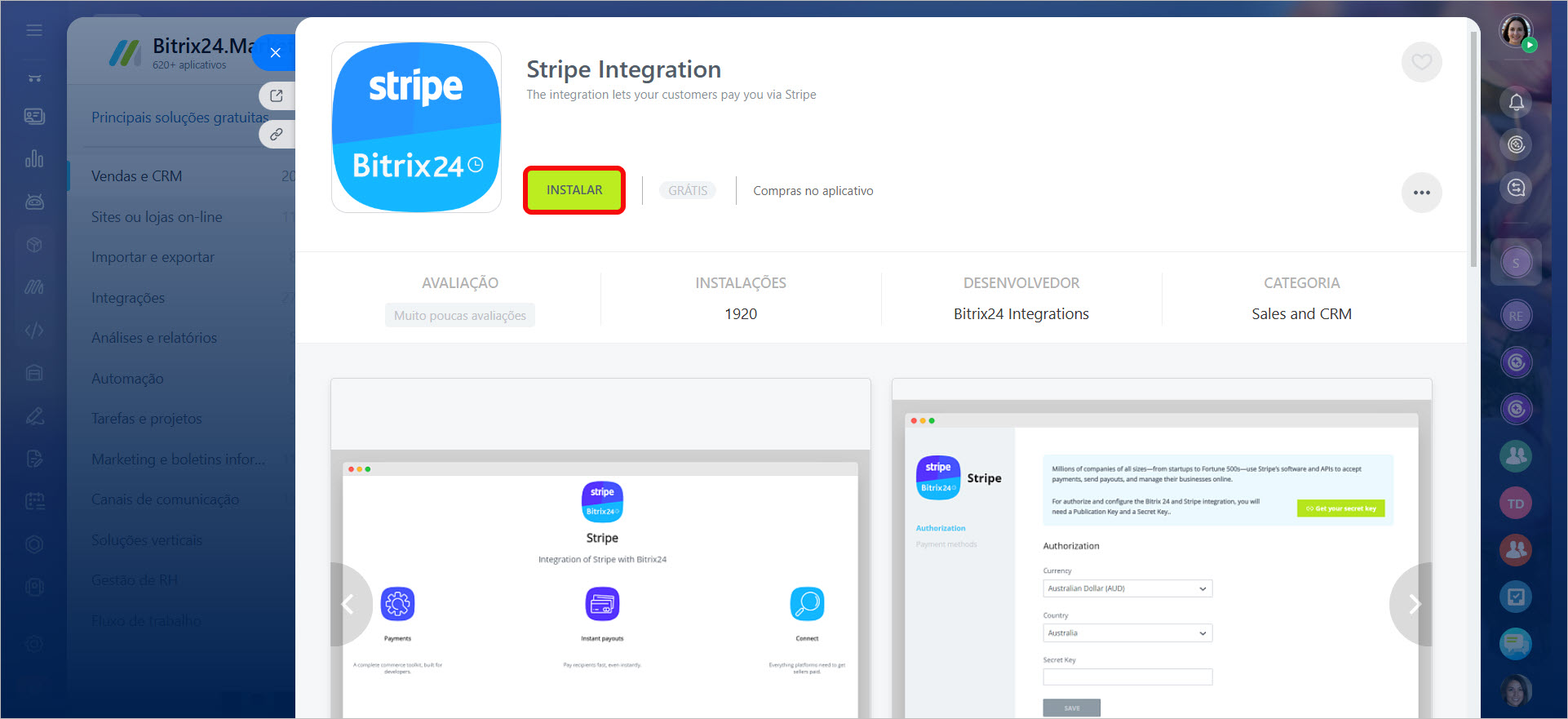Show previous screenshot with left arrow

pyautogui.click(x=348, y=604)
